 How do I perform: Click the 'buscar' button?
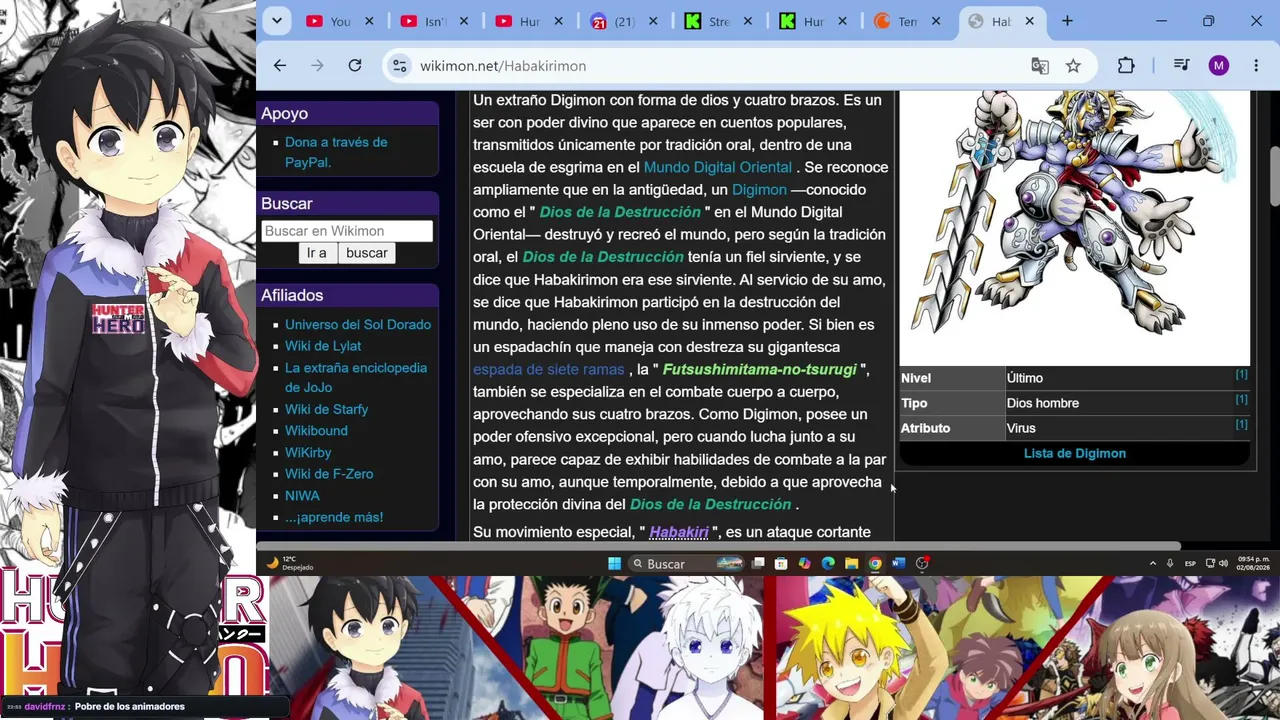[x=367, y=253]
